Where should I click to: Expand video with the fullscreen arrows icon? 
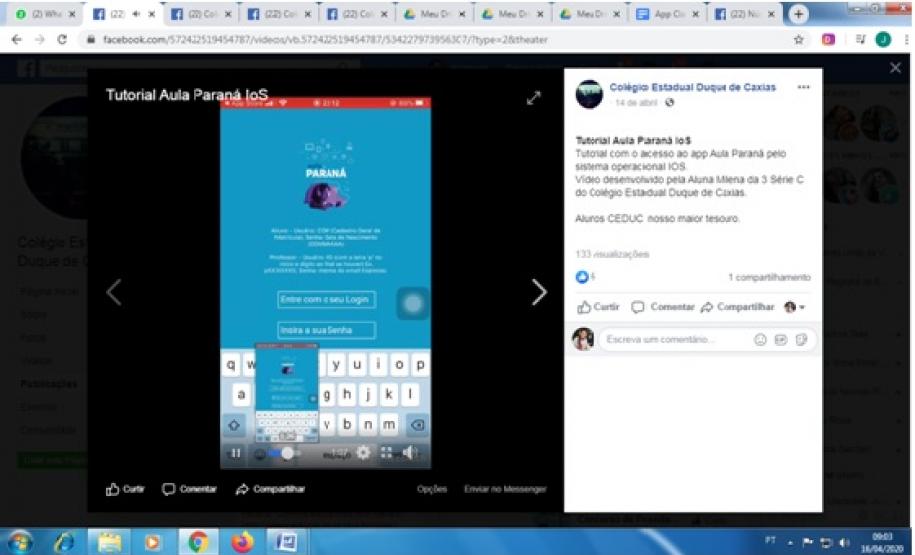[x=534, y=98]
